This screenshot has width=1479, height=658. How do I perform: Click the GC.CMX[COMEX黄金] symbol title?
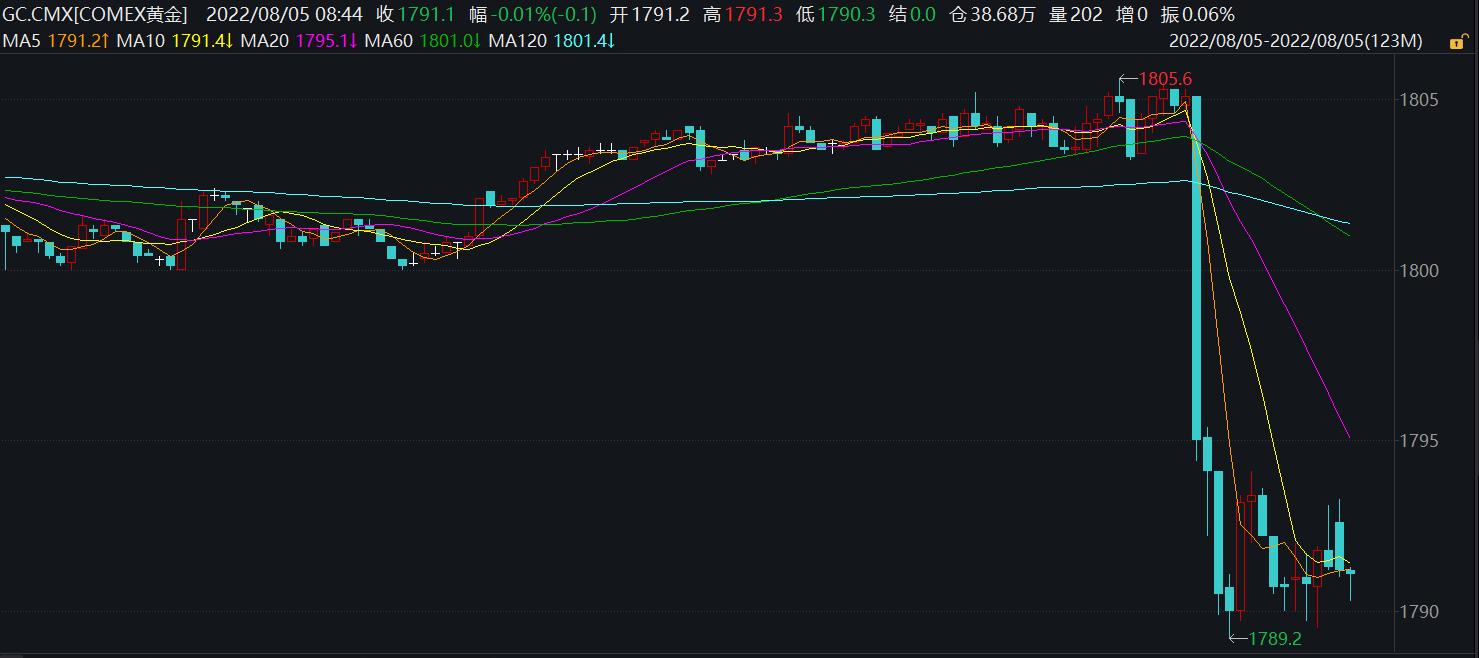[97, 14]
